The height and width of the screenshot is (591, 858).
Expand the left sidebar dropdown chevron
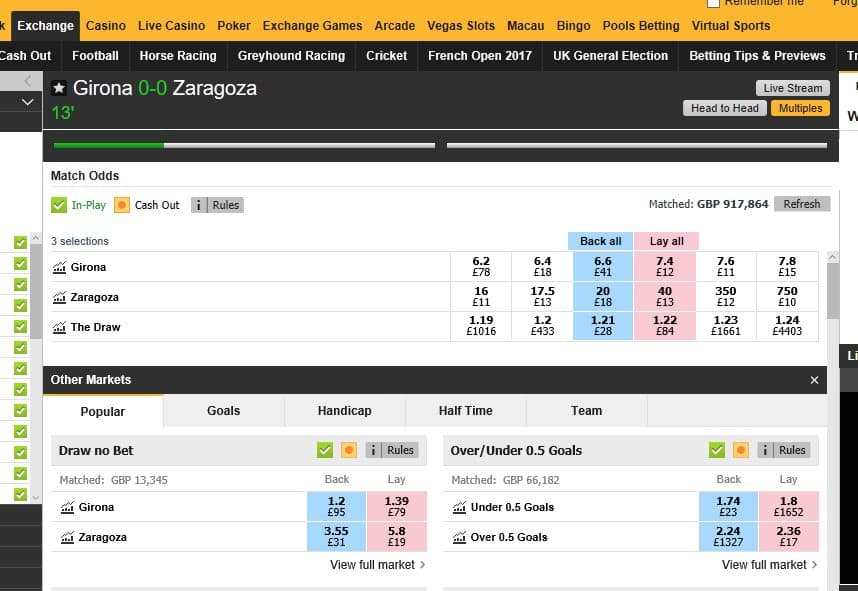point(27,102)
